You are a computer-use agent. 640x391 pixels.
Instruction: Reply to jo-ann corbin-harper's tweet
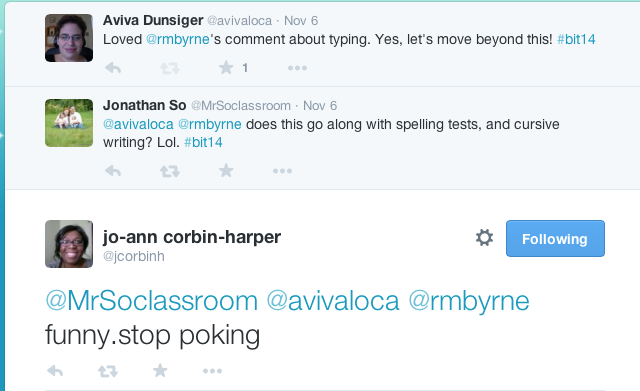click(x=55, y=371)
